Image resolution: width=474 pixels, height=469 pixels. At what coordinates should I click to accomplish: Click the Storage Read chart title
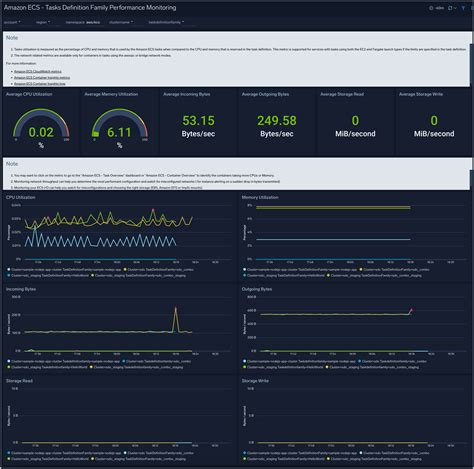19,381
